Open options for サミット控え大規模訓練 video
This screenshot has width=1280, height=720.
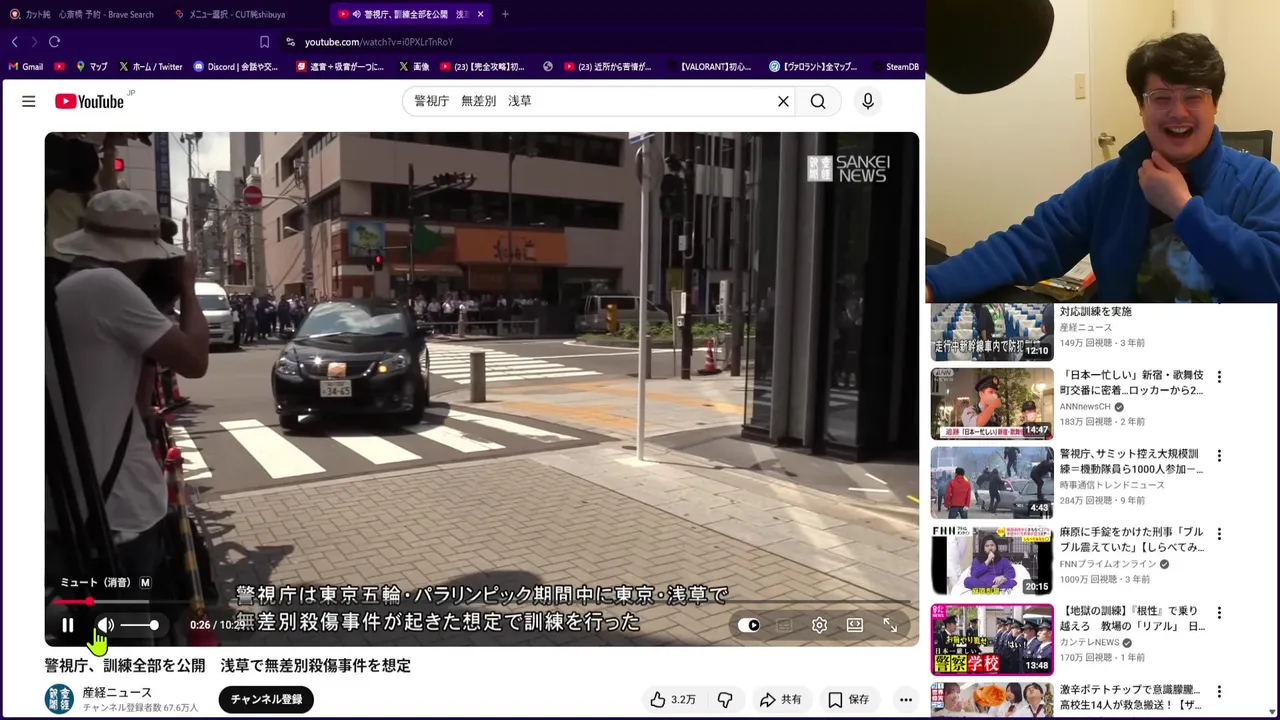pyautogui.click(x=1219, y=456)
